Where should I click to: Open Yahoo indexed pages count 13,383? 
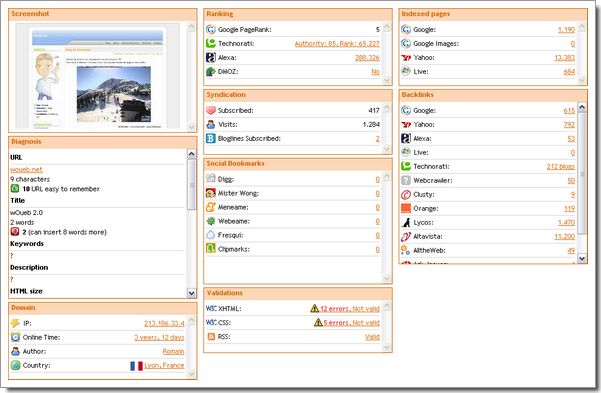point(565,58)
